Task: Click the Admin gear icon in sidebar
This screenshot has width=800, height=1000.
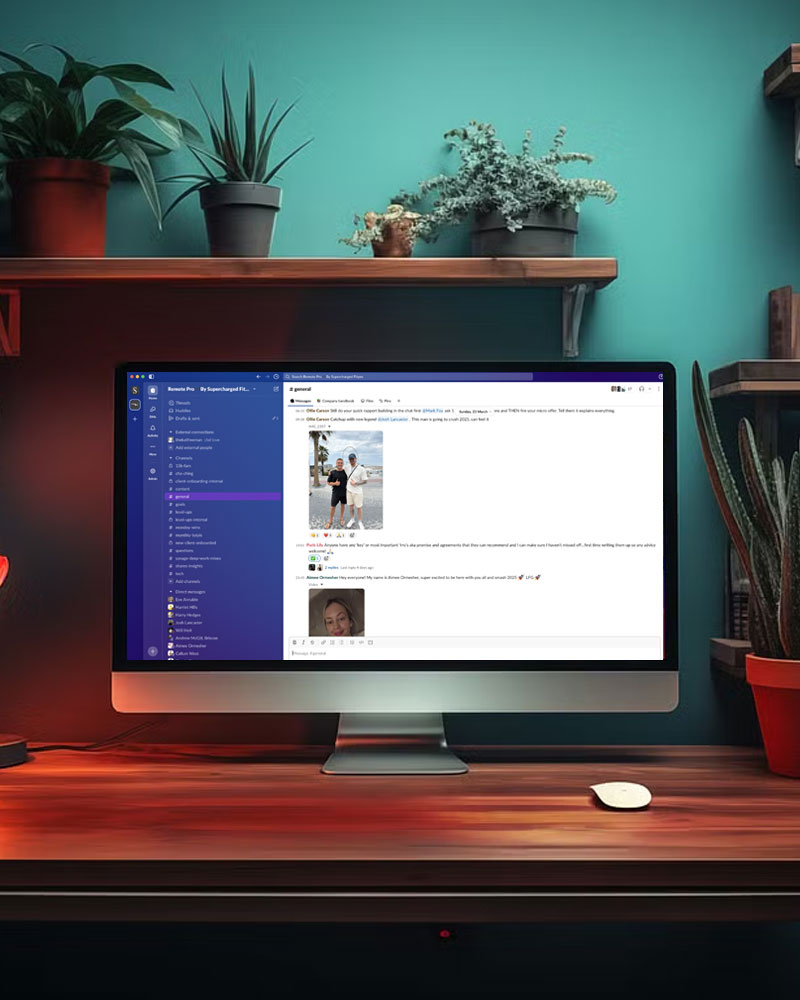Action: 153,471
